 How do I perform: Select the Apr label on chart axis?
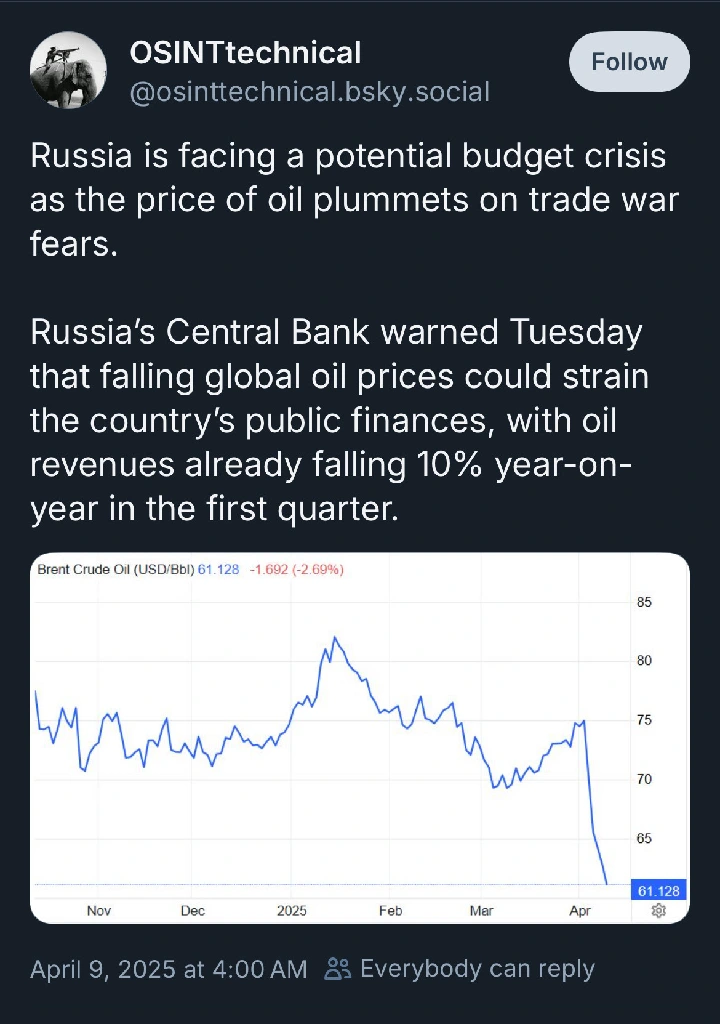coord(580,910)
